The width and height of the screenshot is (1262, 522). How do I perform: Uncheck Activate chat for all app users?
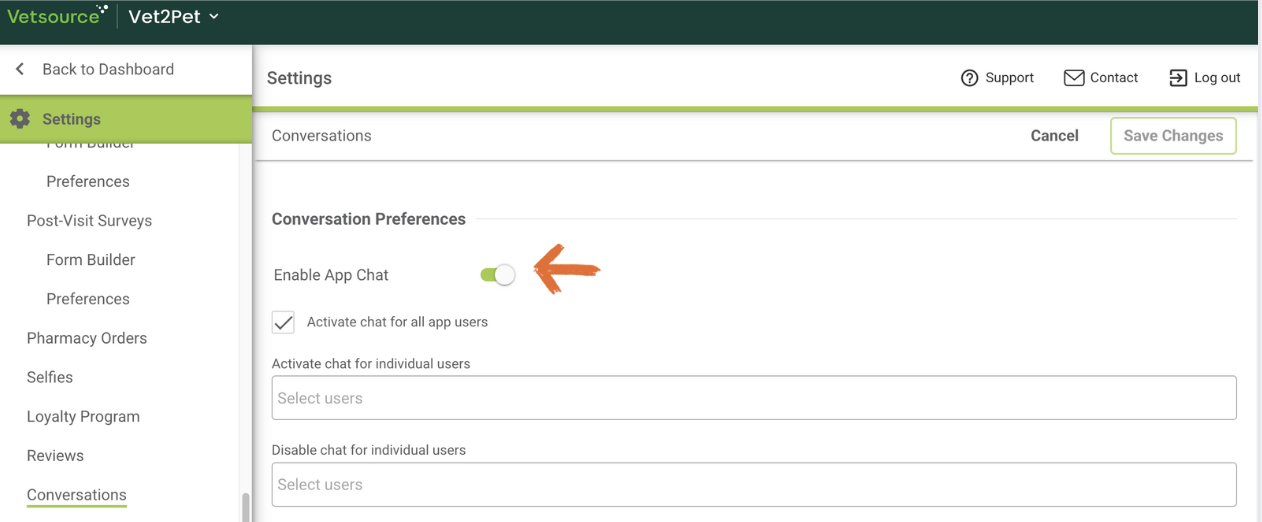click(x=284, y=322)
